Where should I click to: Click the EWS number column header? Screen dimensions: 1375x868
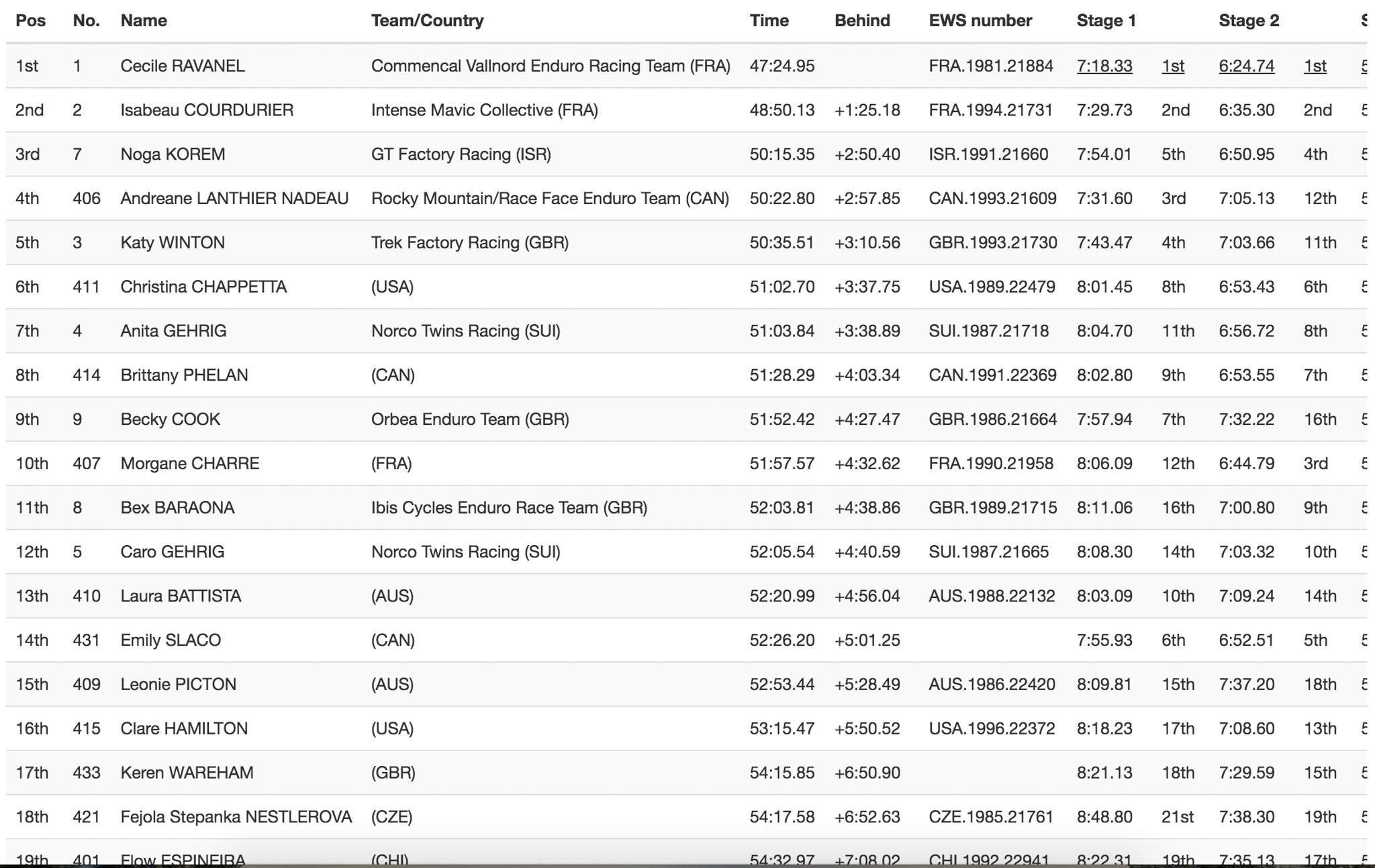pos(980,20)
